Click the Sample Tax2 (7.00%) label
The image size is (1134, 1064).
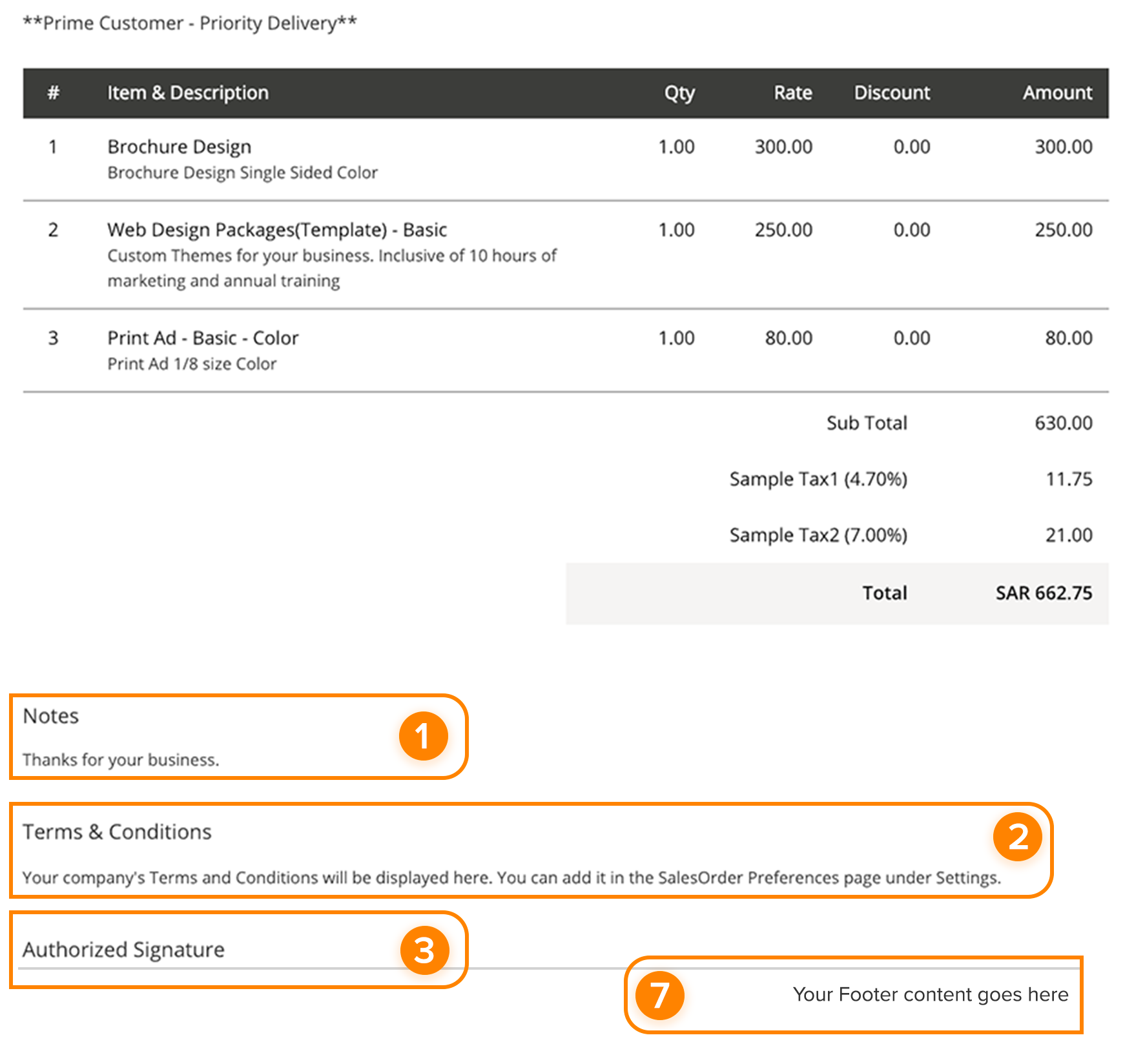click(818, 535)
